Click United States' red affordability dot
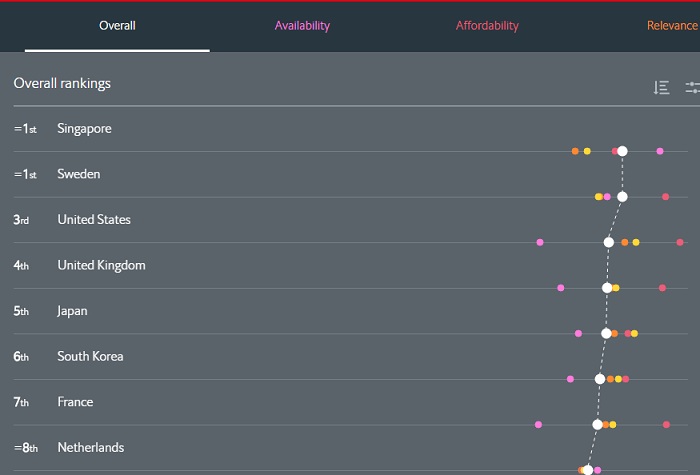This screenshot has height=475, width=700. (x=679, y=242)
